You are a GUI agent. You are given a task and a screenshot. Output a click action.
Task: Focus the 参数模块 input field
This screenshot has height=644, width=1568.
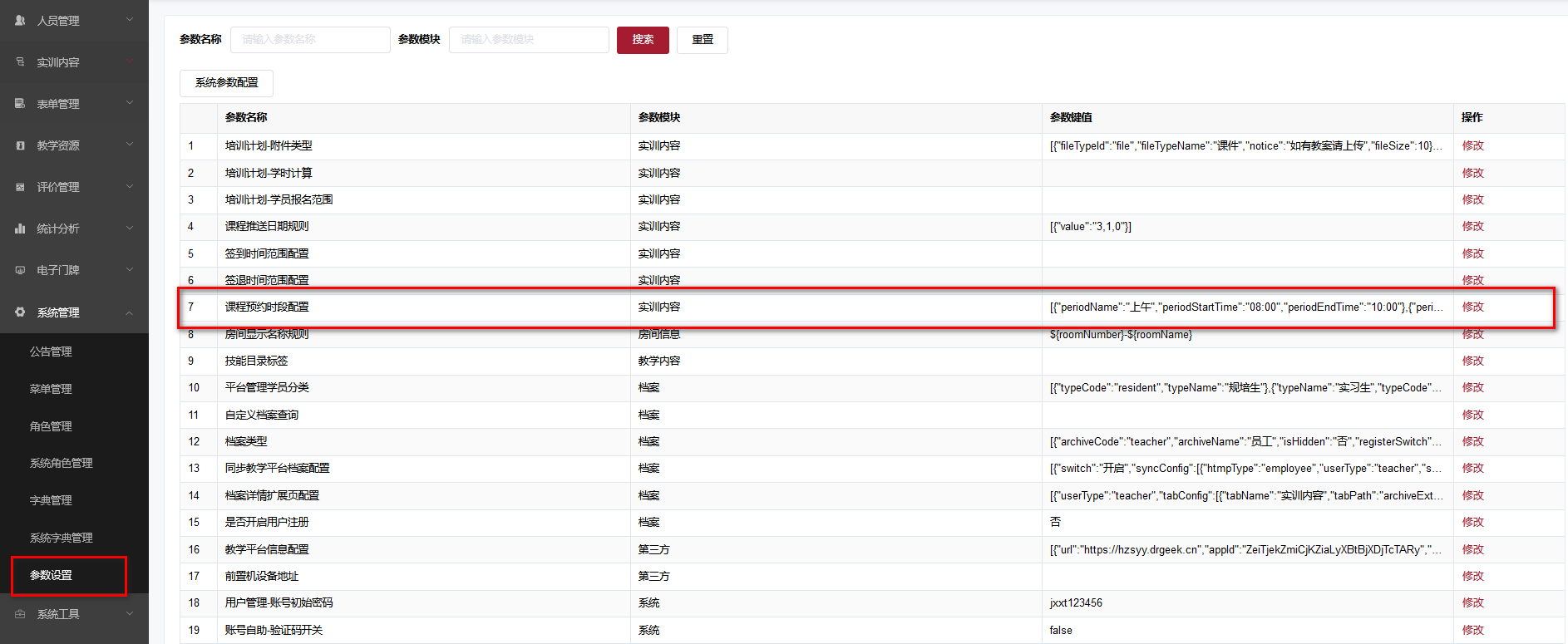coord(529,40)
